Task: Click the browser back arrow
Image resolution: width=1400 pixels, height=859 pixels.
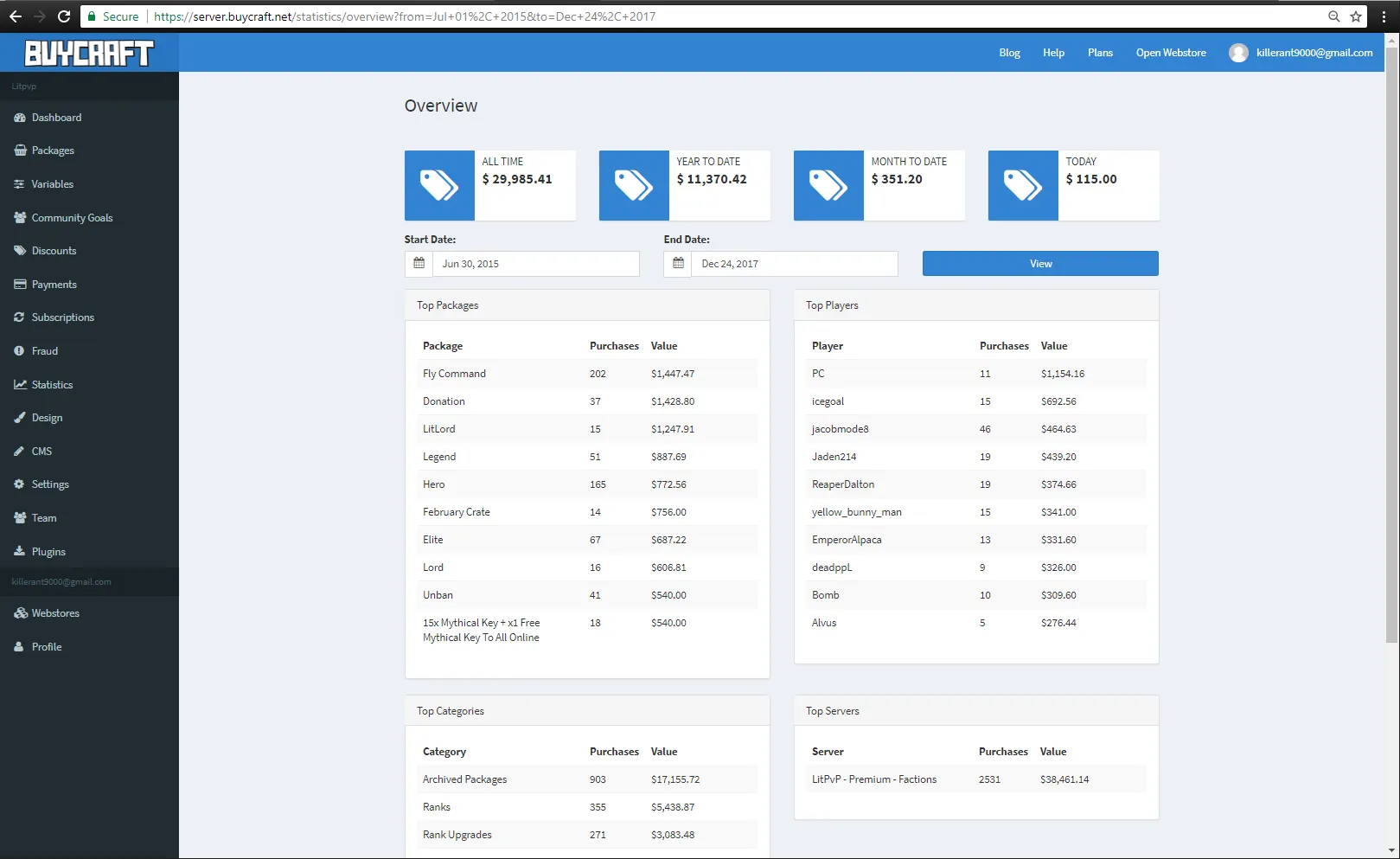Action: pyautogui.click(x=16, y=16)
